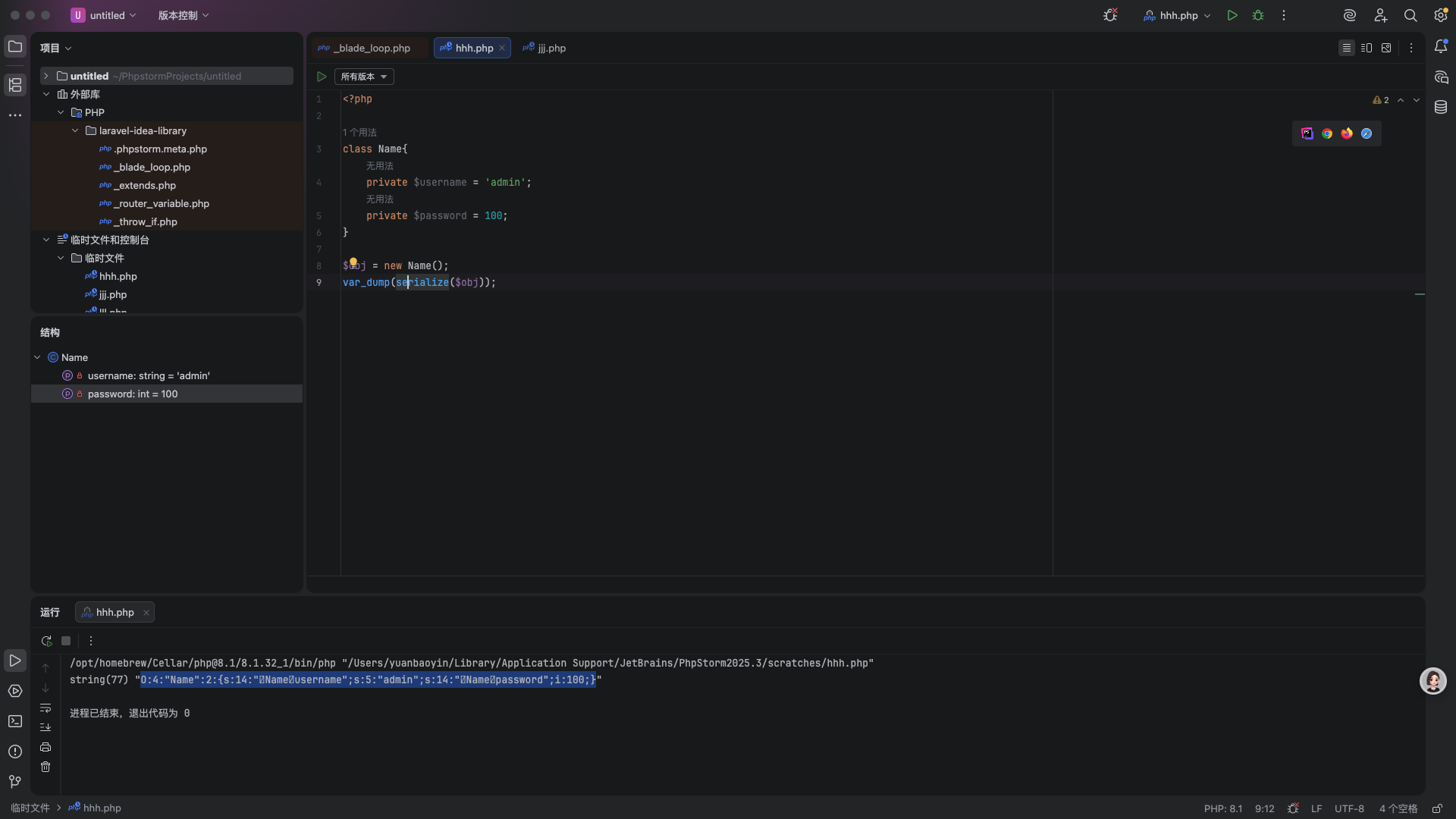Viewport: 1456px width, 819px height.
Task: Open more tool windows ellipsis in left sidebar
Action: [15, 115]
